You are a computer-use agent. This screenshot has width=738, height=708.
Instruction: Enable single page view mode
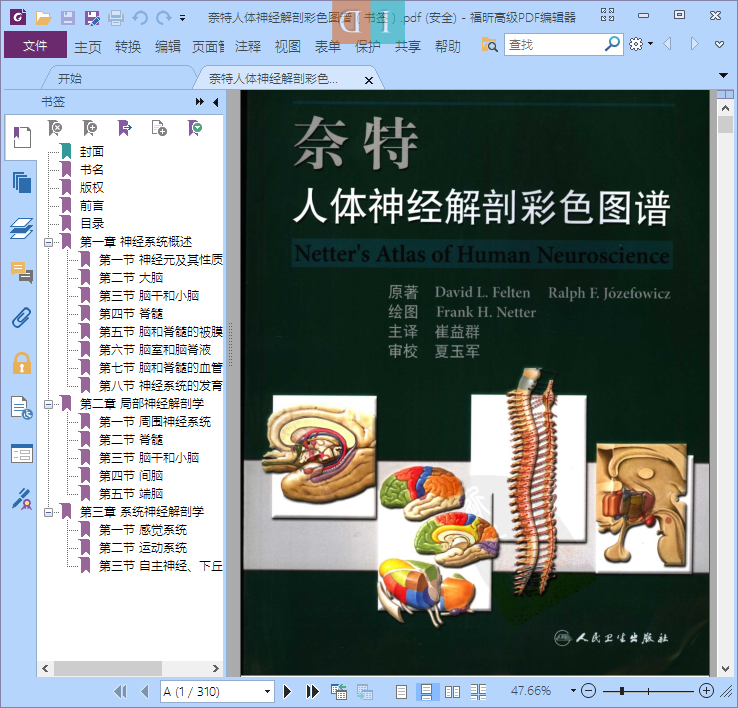coord(401,692)
